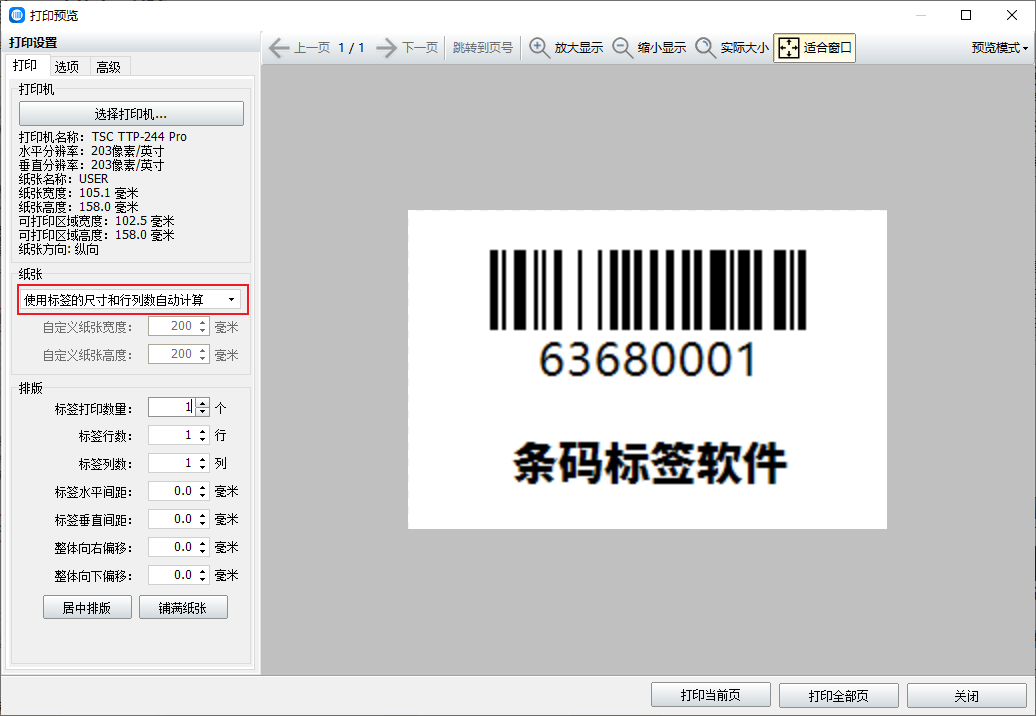Viewport: 1036px width, 716px height.
Task: Open the paper mode dropdown 使用标签的尺寸和行列数自动计算
Action: [x=133, y=301]
